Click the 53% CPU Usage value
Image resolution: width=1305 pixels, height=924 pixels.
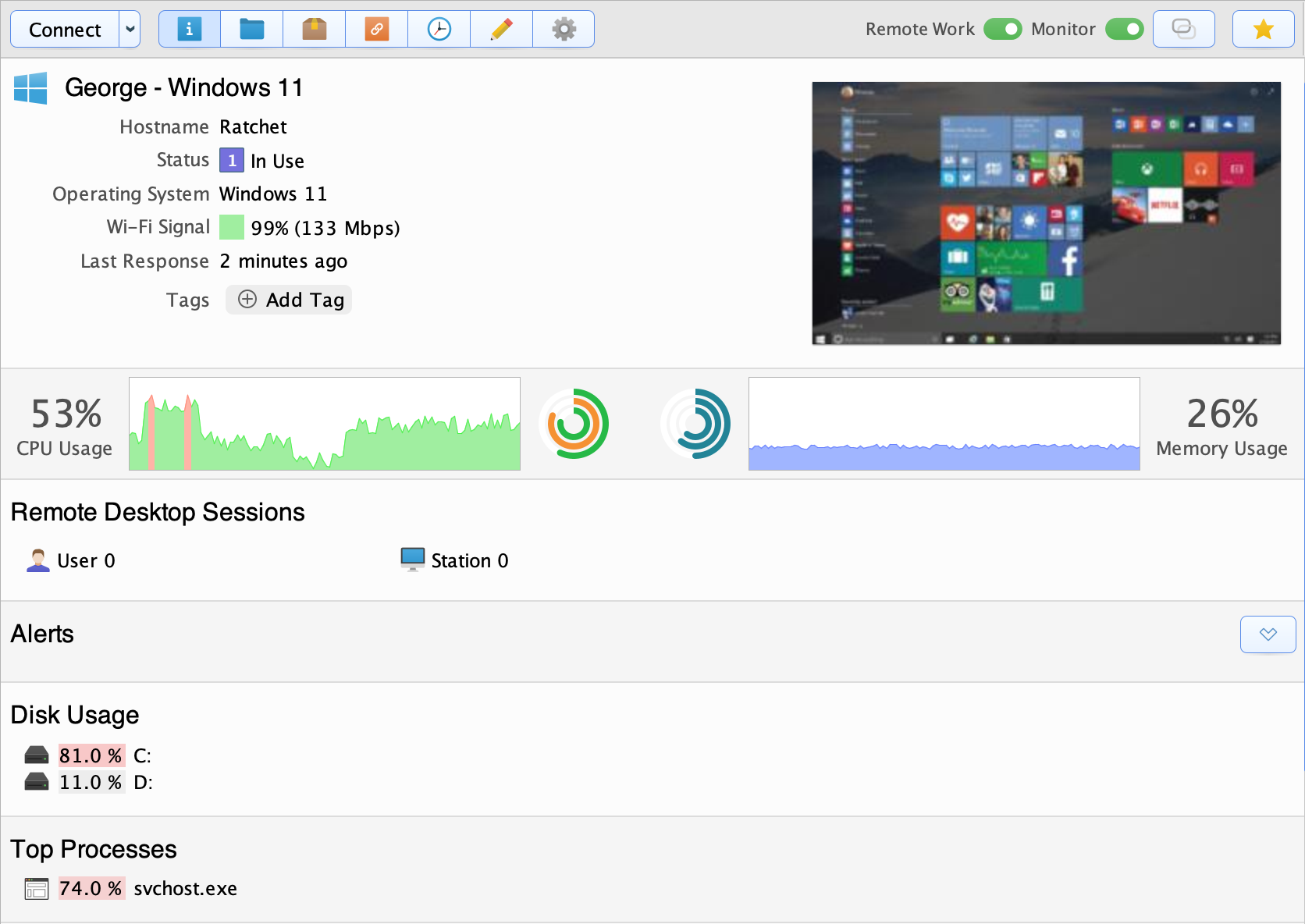66,414
